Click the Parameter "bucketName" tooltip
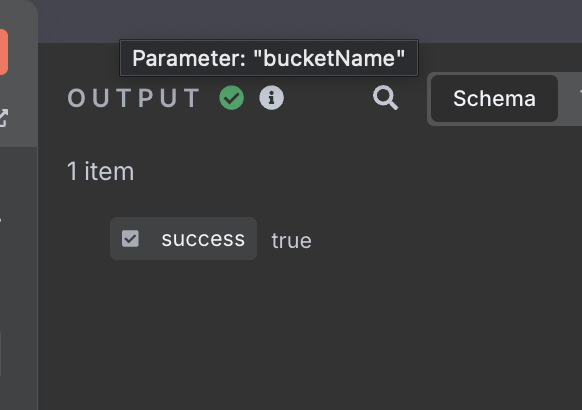582x410 pixels. (269, 58)
